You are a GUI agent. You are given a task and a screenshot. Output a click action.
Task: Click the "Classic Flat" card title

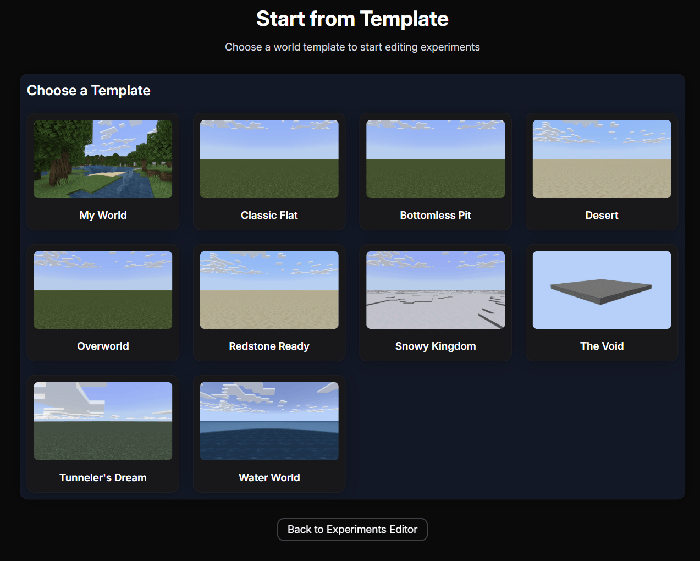[x=269, y=215]
